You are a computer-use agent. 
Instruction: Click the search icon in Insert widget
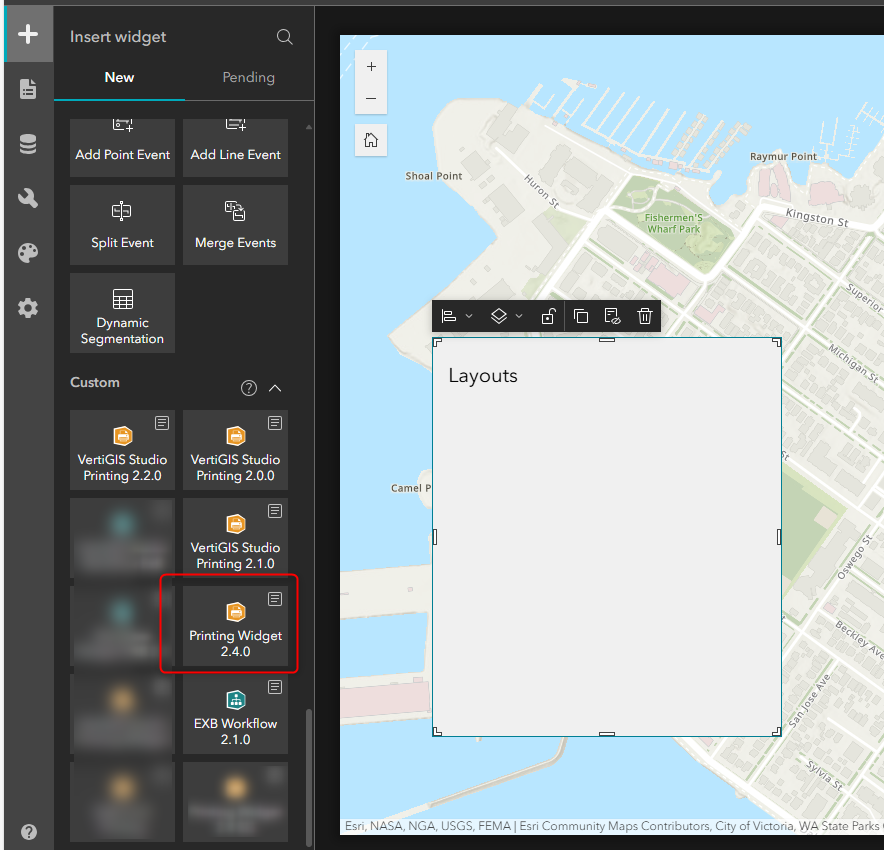click(x=285, y=37)
